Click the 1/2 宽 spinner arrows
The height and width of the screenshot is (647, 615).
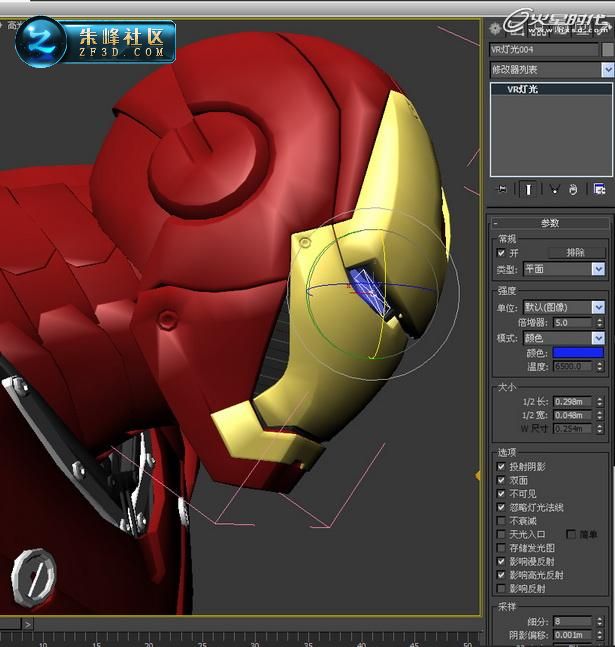coord(600,415)
